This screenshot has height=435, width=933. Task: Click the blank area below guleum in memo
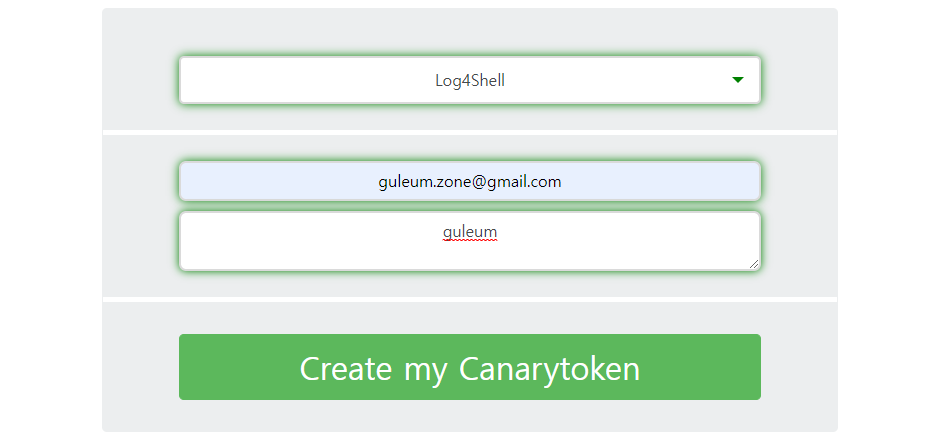point(469,256)
